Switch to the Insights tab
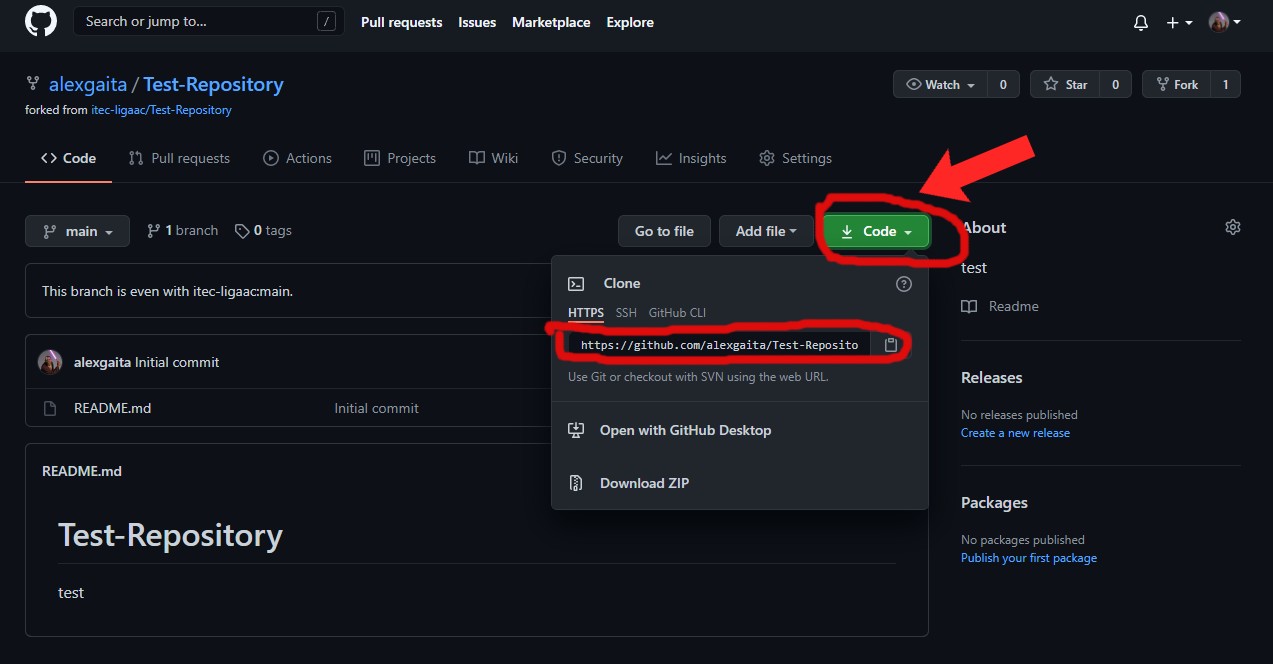This screenshot has width=1273, height=664. pos(691,158)
